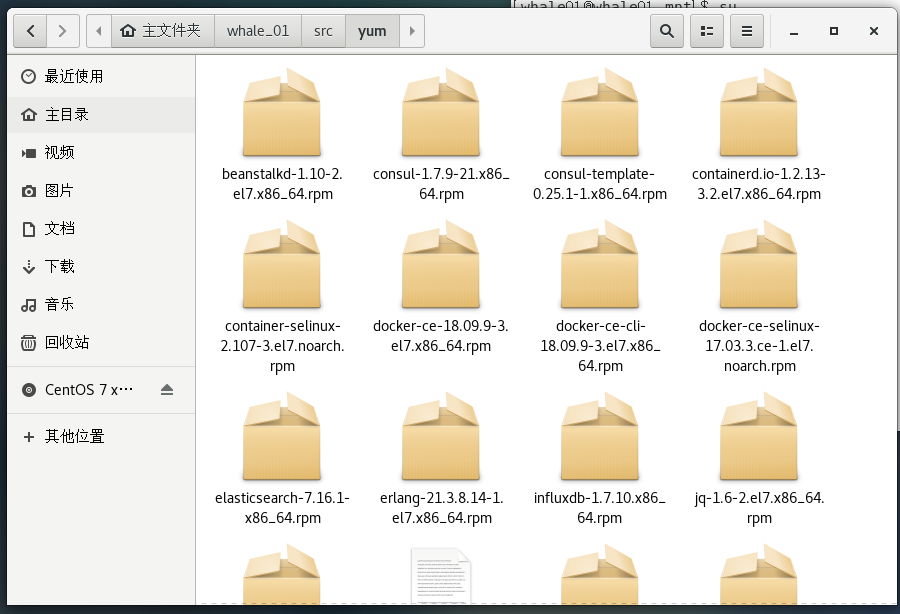900x614 pixels.
Task: Minimize the file manager window
Action: point(794,32)
